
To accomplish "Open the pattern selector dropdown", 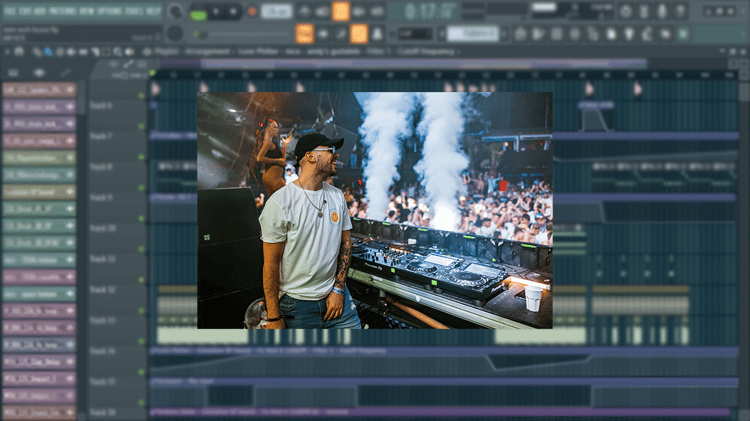I will pos(473,33).
